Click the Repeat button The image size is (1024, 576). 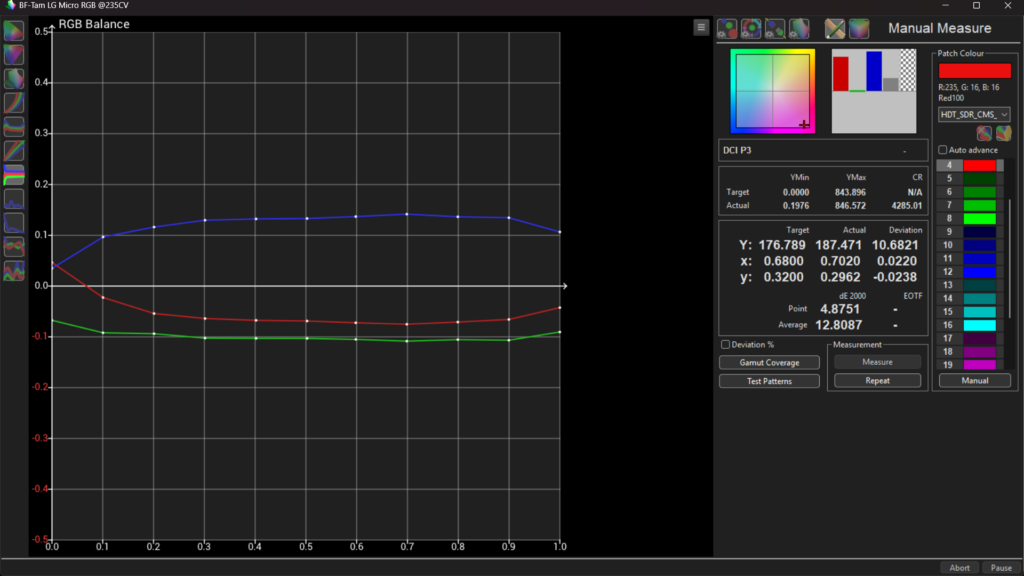pyautogui.click(x=877, y=381)
